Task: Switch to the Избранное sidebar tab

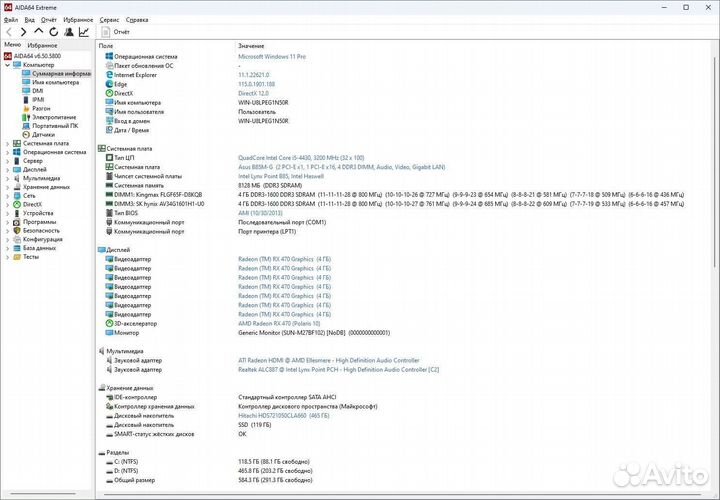Action: tap(42, 45)
